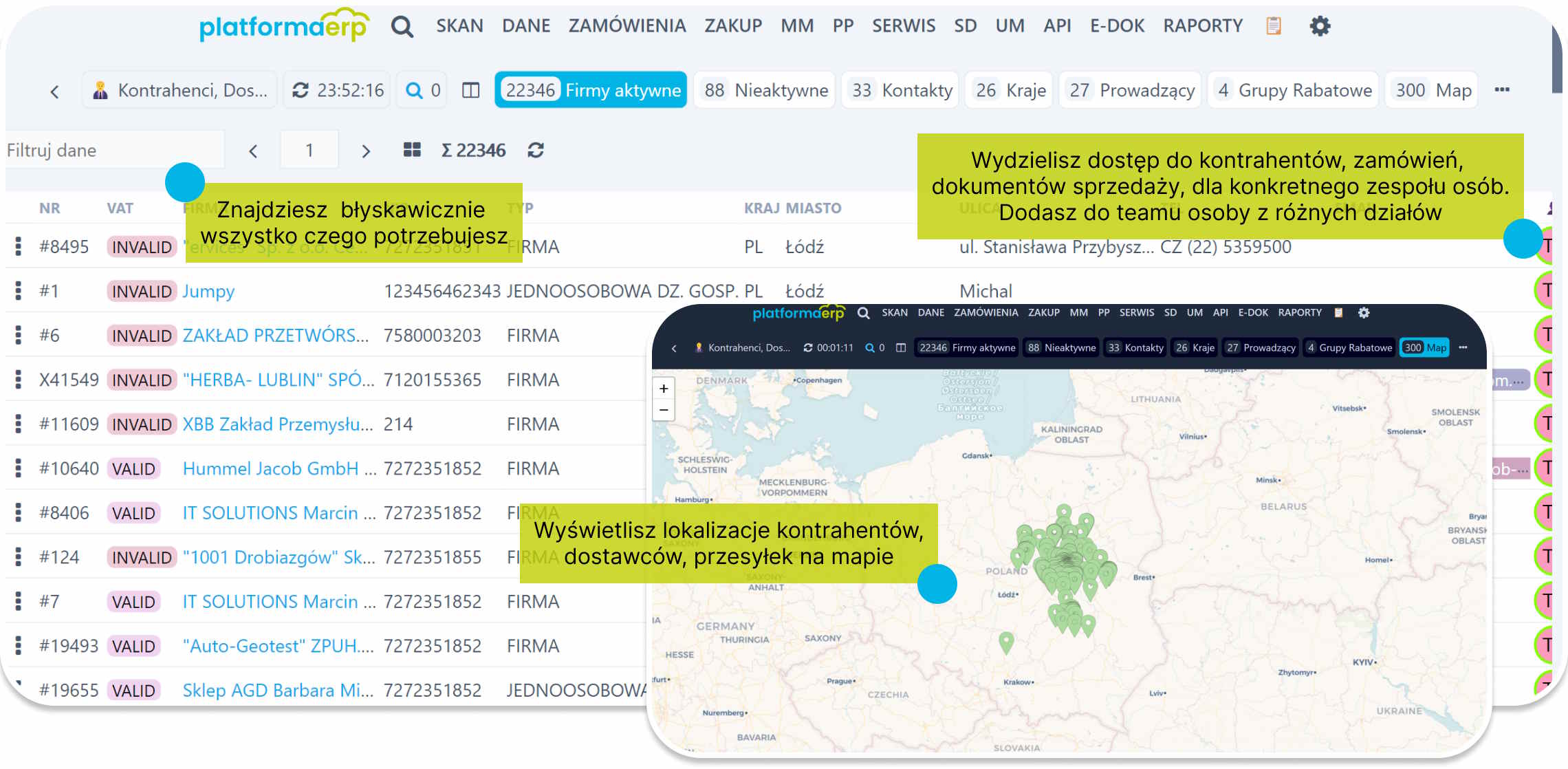
Task: Click the refresh icon next to Σ 22346
Action: click(x=536, y=149)
